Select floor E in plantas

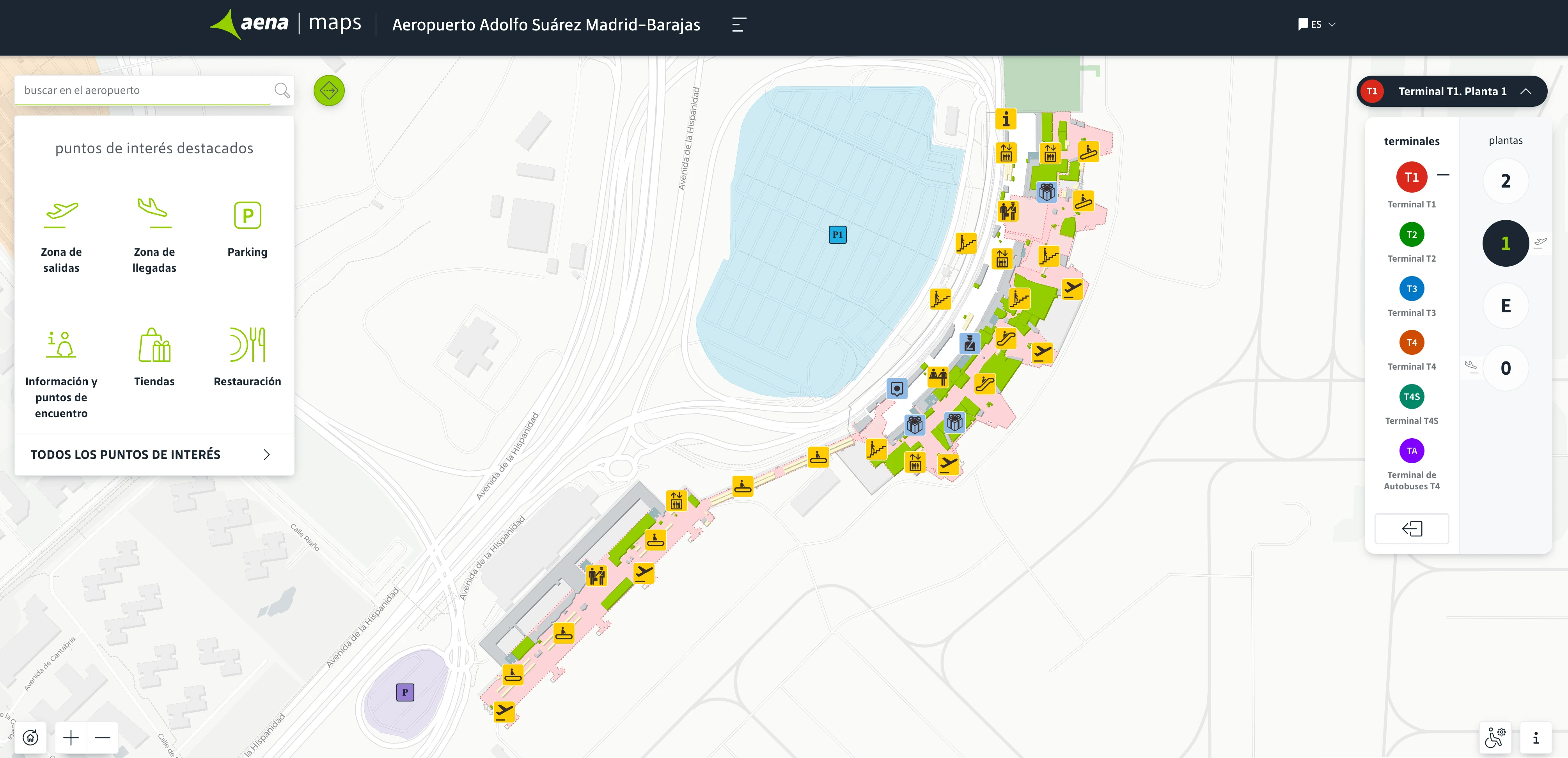click(1505, 306)
